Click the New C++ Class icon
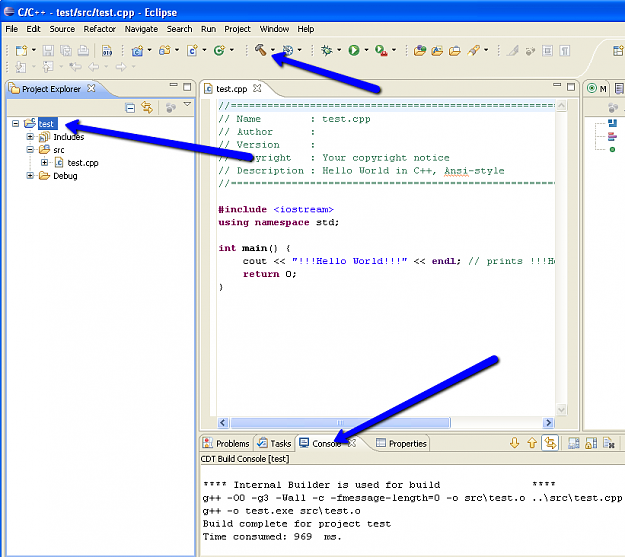 point(219,51)
